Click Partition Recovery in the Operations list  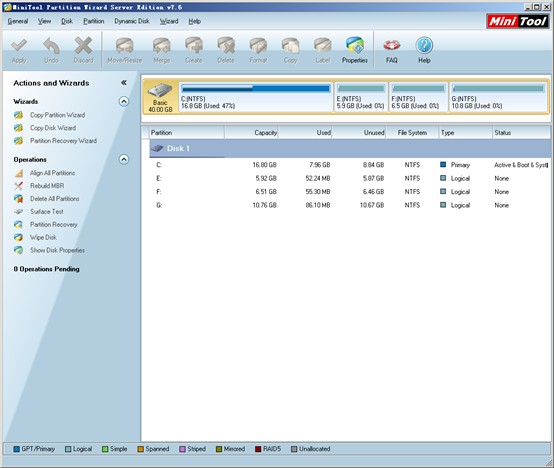point(53,224)
